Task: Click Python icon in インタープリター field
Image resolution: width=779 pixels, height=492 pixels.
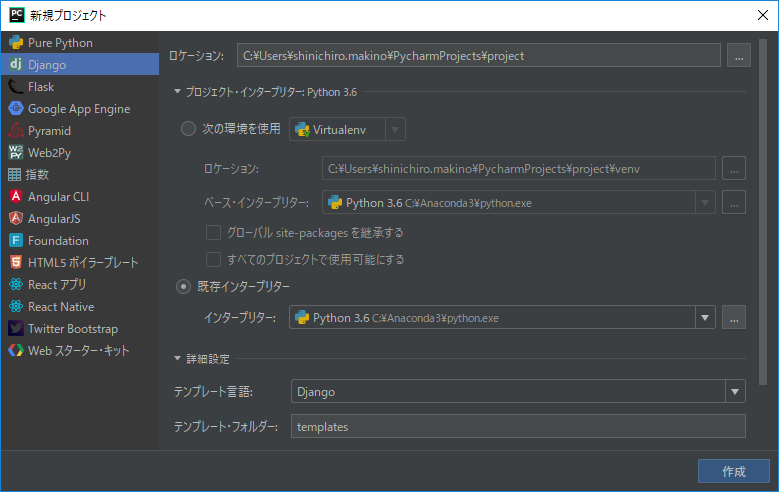Action: click(302, 318)
